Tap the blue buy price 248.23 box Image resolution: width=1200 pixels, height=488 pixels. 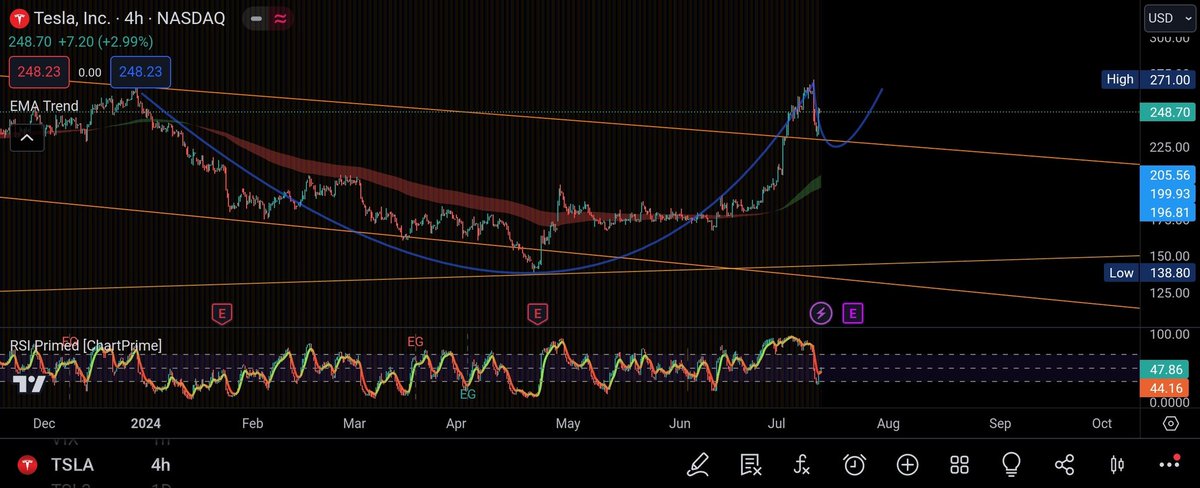click(x=141, y=72)
